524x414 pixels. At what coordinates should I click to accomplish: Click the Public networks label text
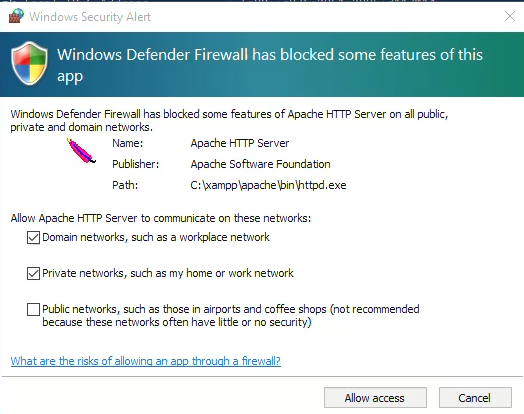click(231, 315)
